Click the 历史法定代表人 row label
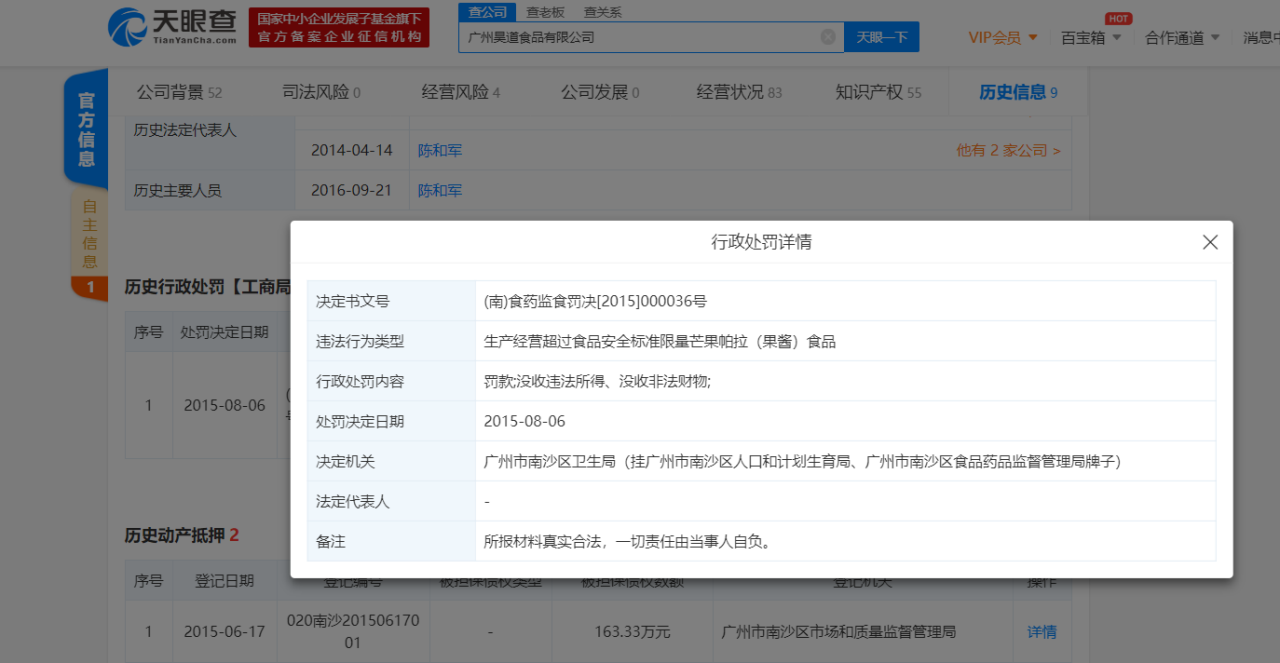 click(x=185, y=130)
